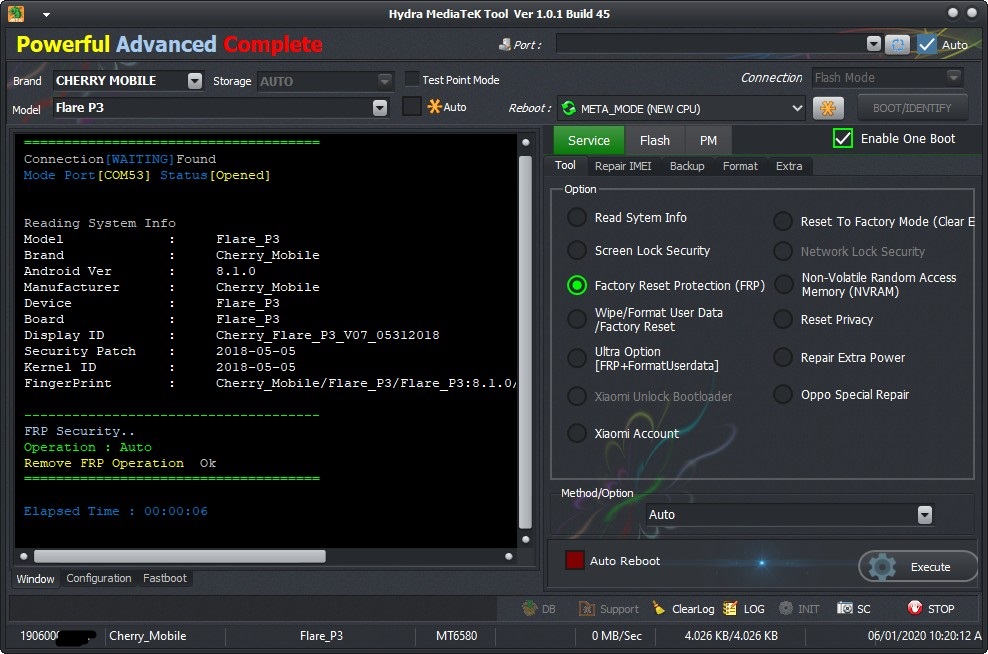This screenshot has width=988, height=654.
Task: Open the LOG viewer icon
Action: tap(731, 609)
